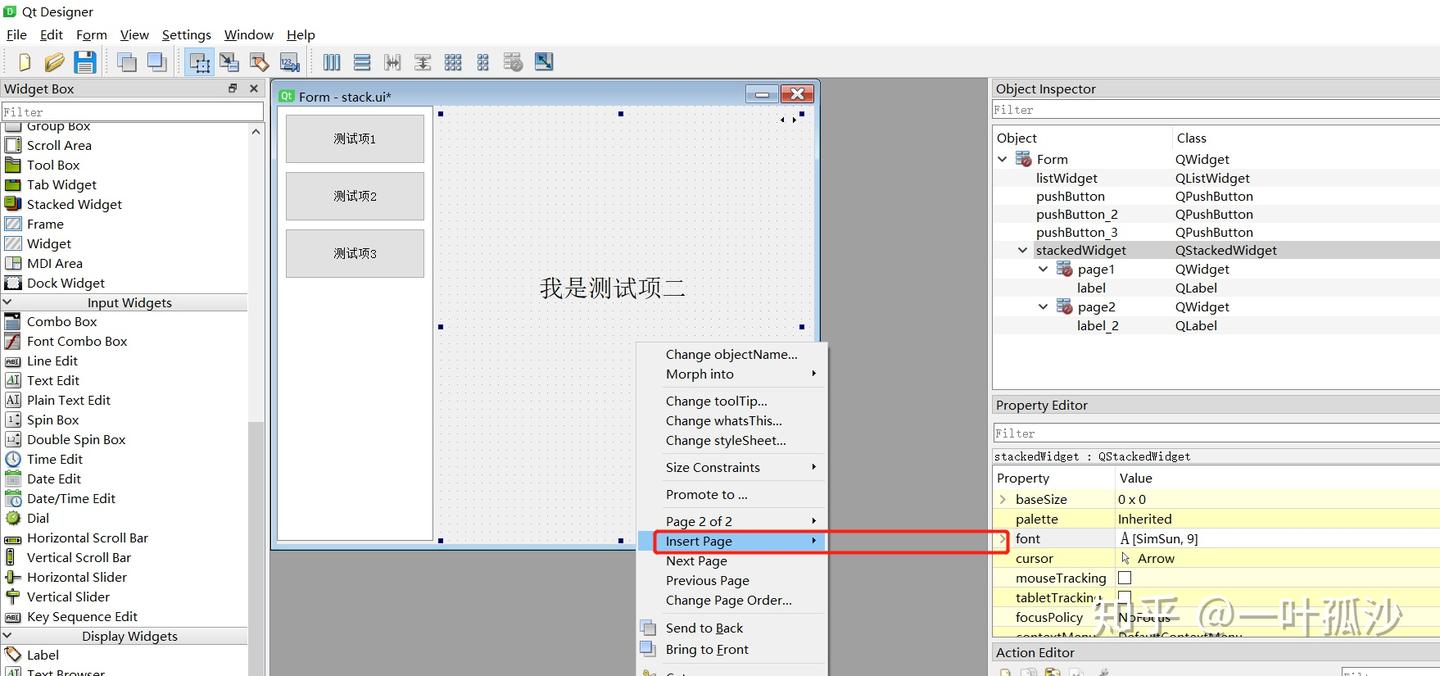The height and width of the screenshot is (676, 1440).
Task: Open the Settings menu
Action: pos(186,34)
